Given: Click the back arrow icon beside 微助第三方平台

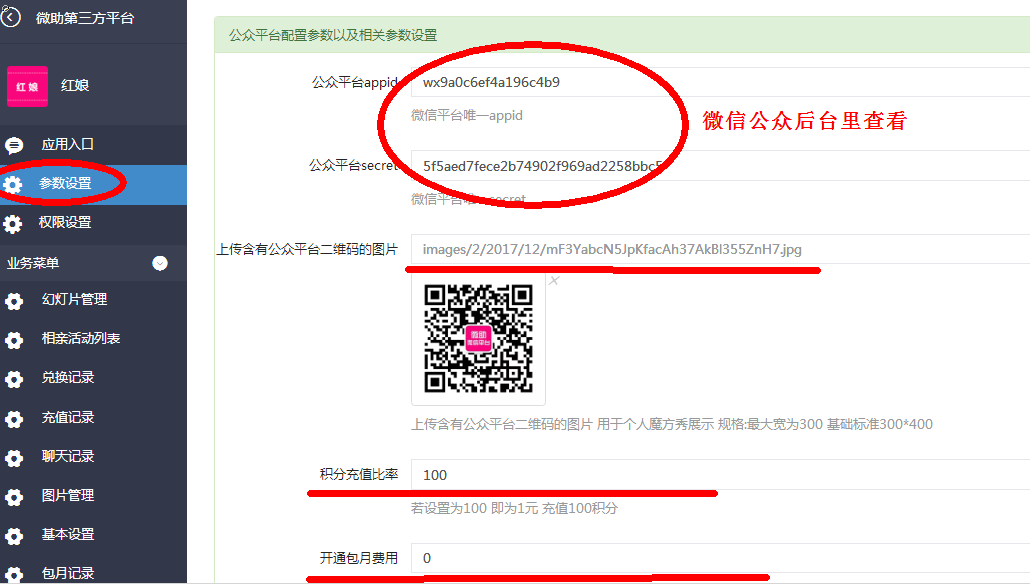Looking at the screenshot, I should coord(11,18).
